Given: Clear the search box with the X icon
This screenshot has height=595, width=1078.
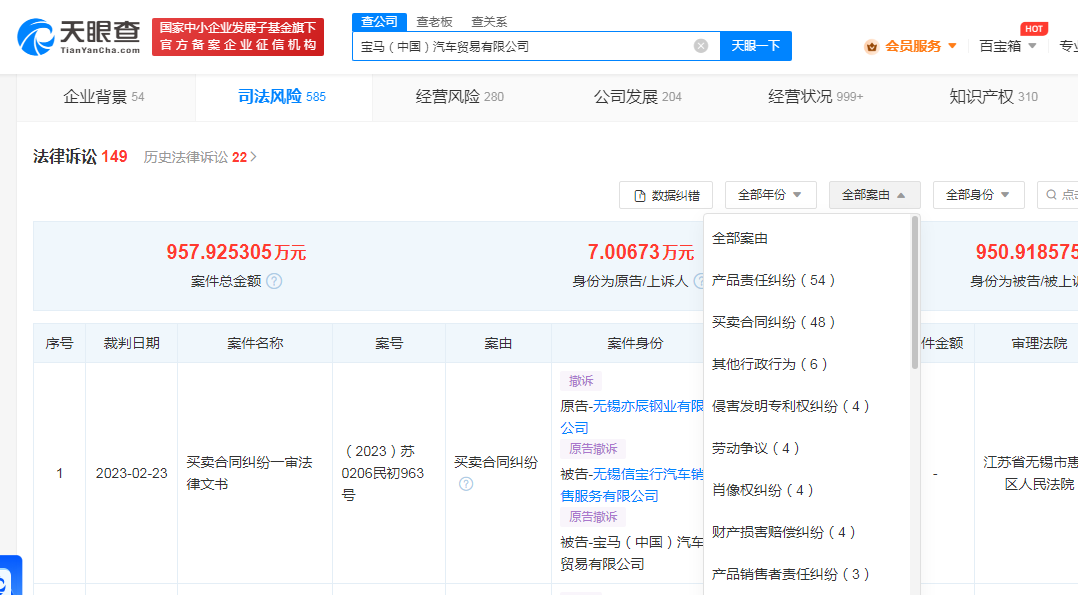Looking at the screenshot, I should (701, 46).
